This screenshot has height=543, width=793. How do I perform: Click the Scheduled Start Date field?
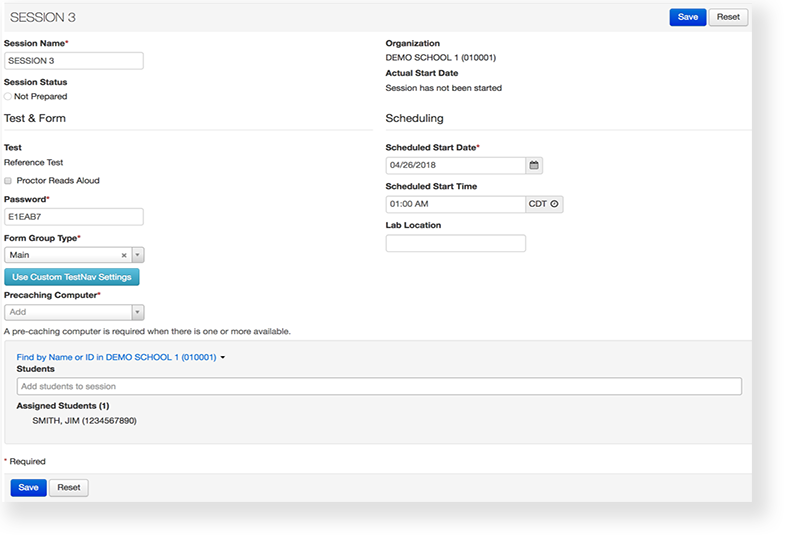click(x=455, y=165)
